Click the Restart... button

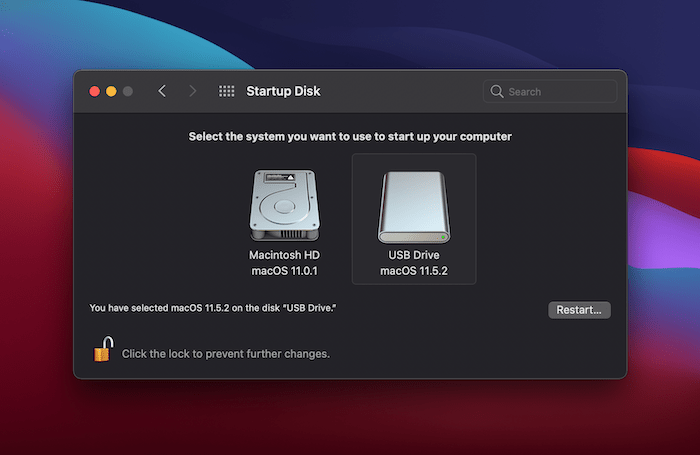coord(579,310)
